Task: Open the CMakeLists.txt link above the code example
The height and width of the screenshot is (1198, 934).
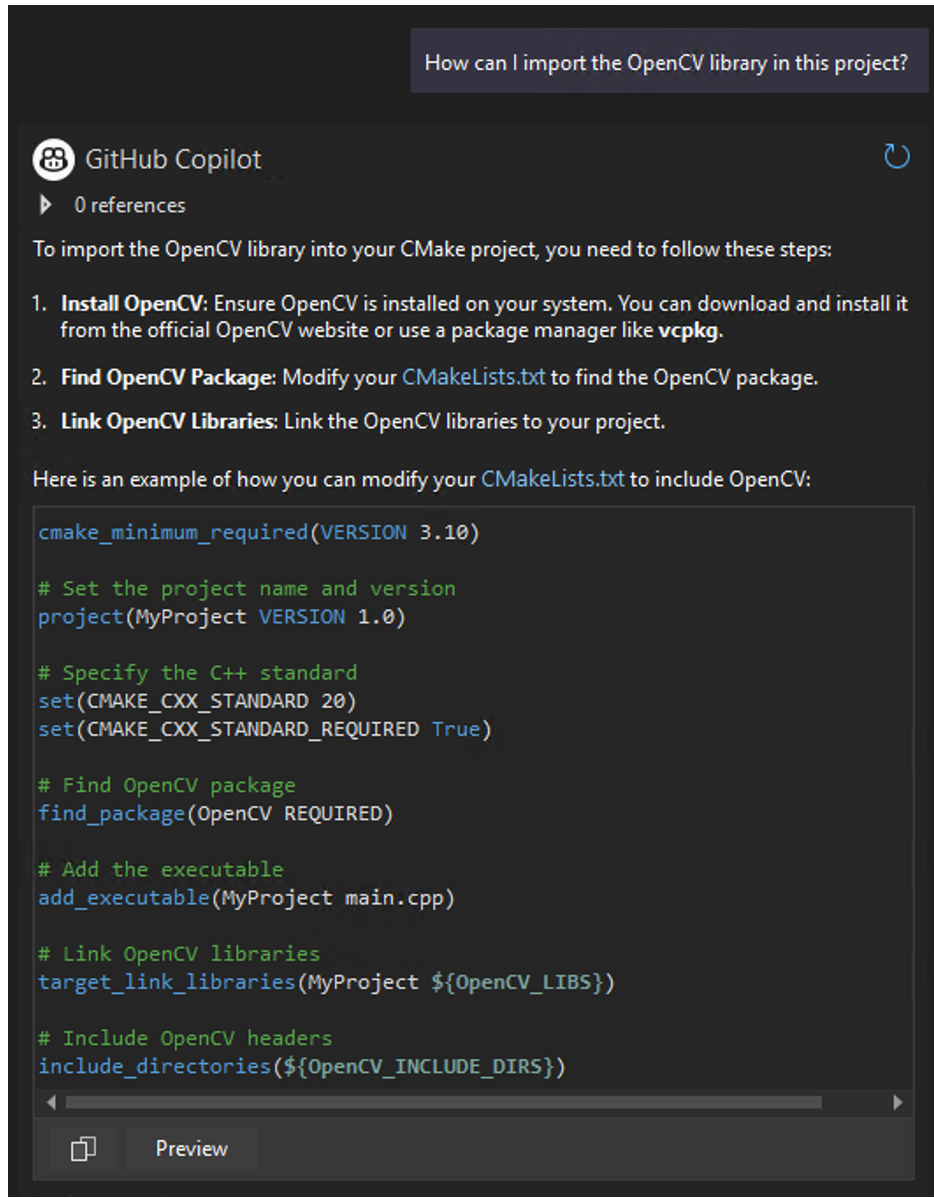Action: 552,479
